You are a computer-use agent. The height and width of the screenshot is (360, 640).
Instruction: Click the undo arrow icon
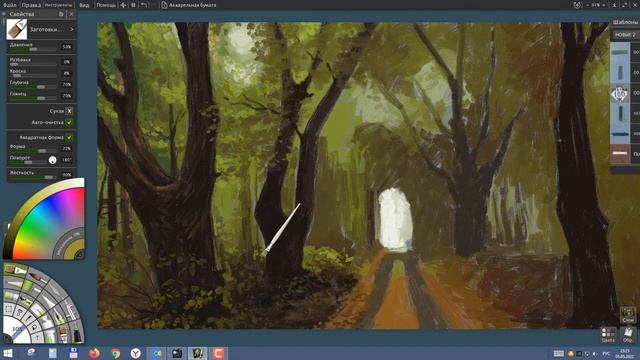144,5
